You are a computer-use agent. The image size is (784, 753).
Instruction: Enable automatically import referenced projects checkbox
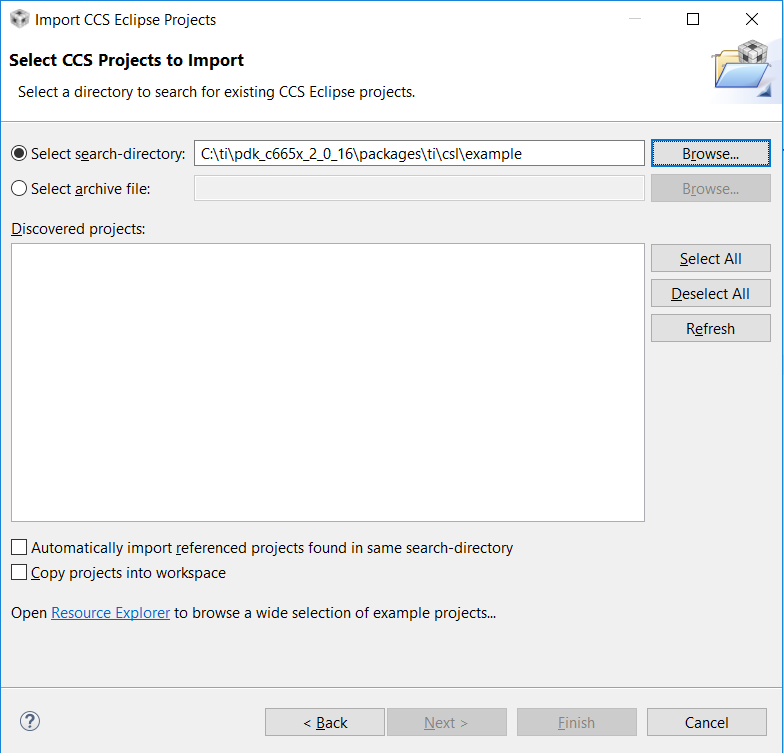[19, 548]
